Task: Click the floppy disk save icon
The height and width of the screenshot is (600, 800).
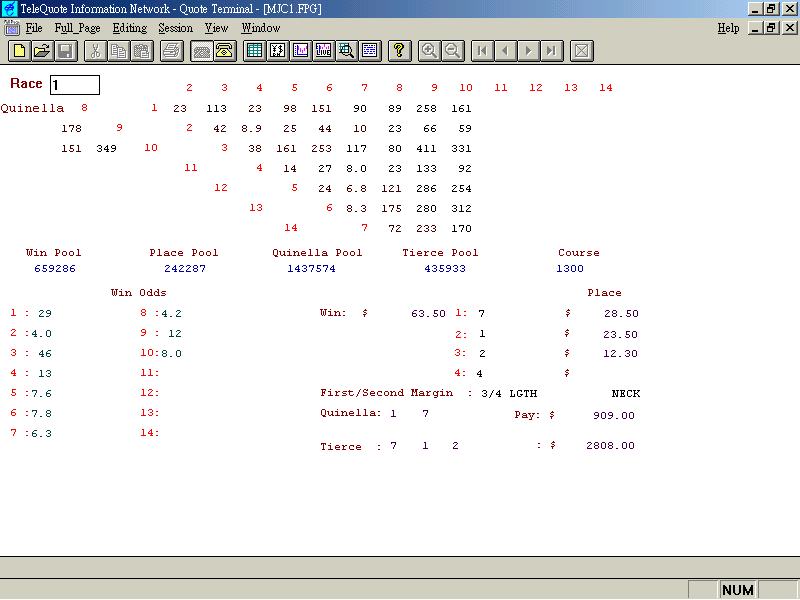Action: pos(66,51)
